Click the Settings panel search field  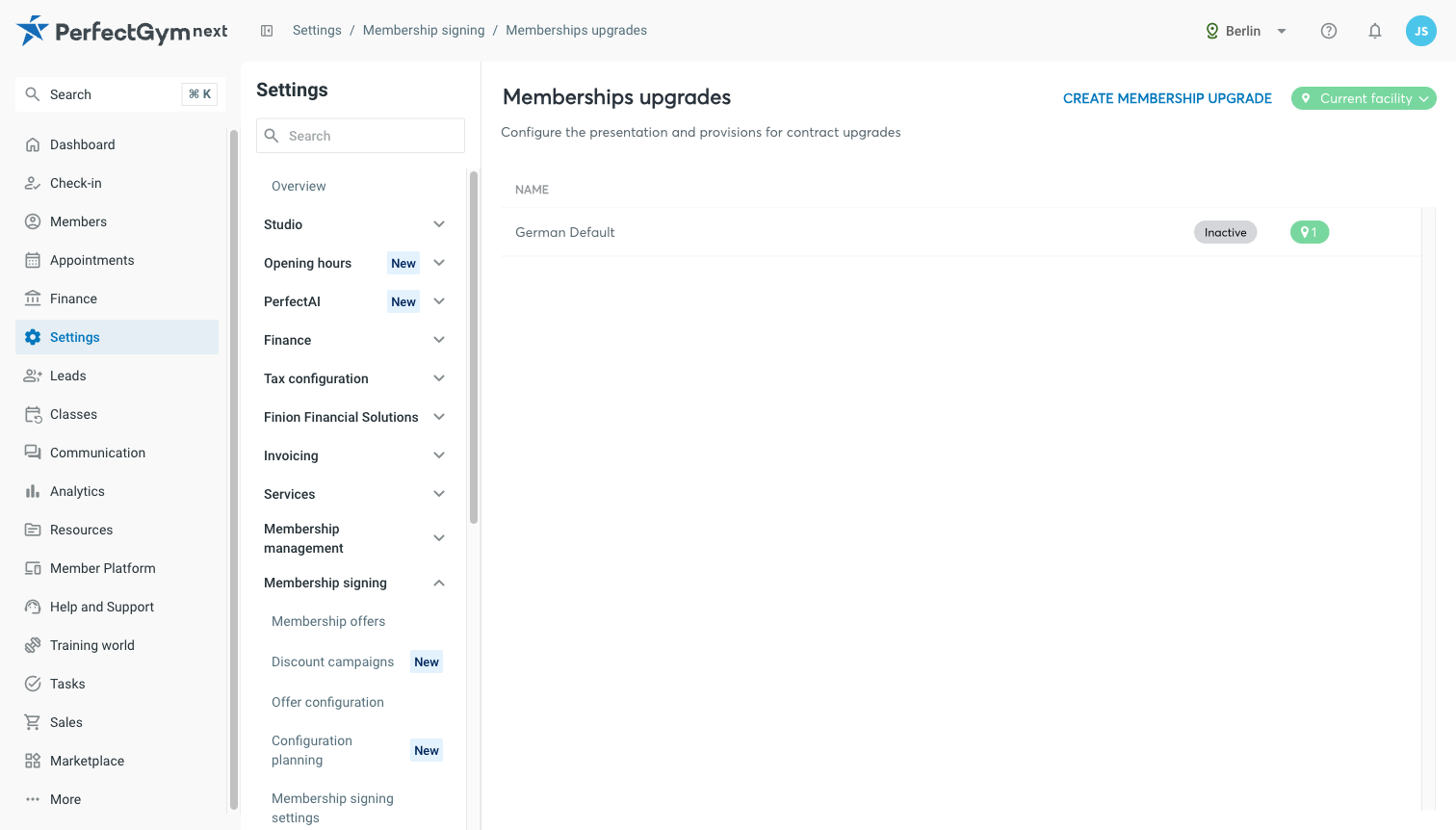pyautogui.click(x=360, y=136)
